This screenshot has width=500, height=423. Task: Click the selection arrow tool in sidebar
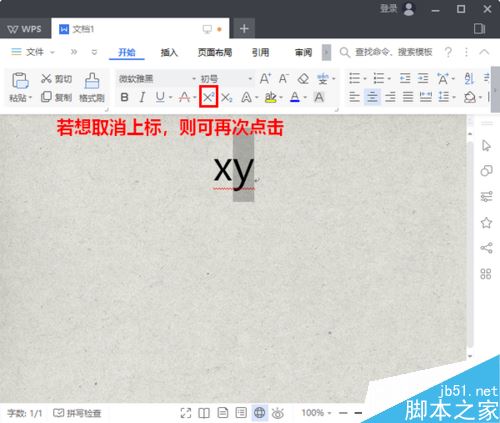(486, 146)
